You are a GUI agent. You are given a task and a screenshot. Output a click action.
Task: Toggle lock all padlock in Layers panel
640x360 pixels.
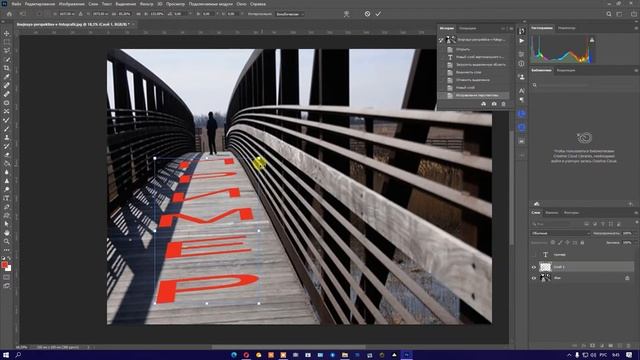click(x=582, y=242)
